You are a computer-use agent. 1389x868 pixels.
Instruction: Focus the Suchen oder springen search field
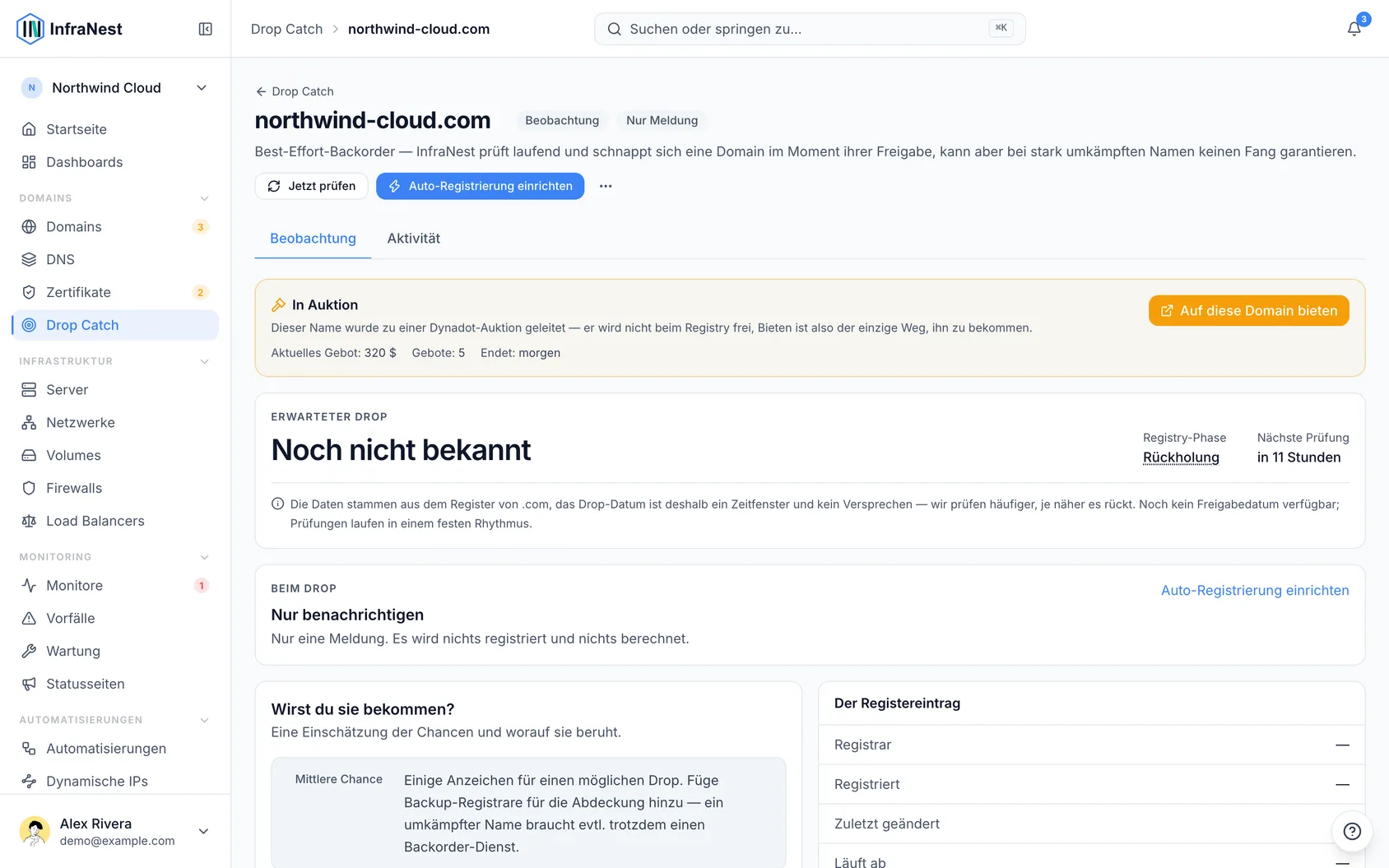[810, 29]
